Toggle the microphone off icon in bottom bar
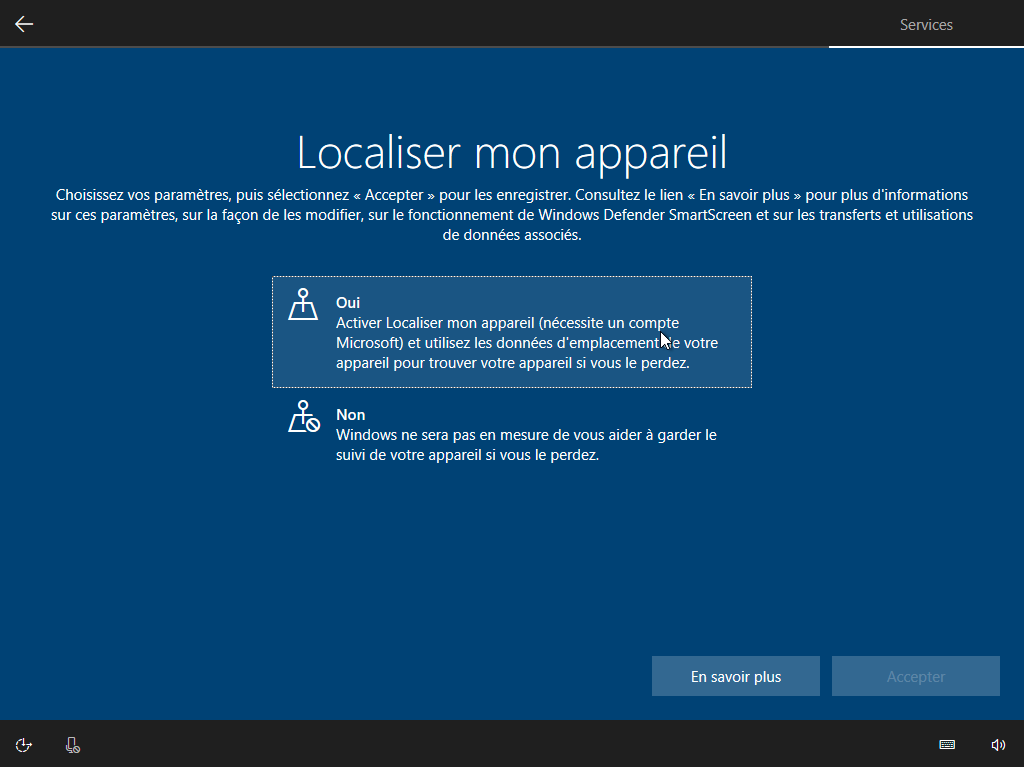The height and width of the screenshot is (767, 1024). click(72, 745)
